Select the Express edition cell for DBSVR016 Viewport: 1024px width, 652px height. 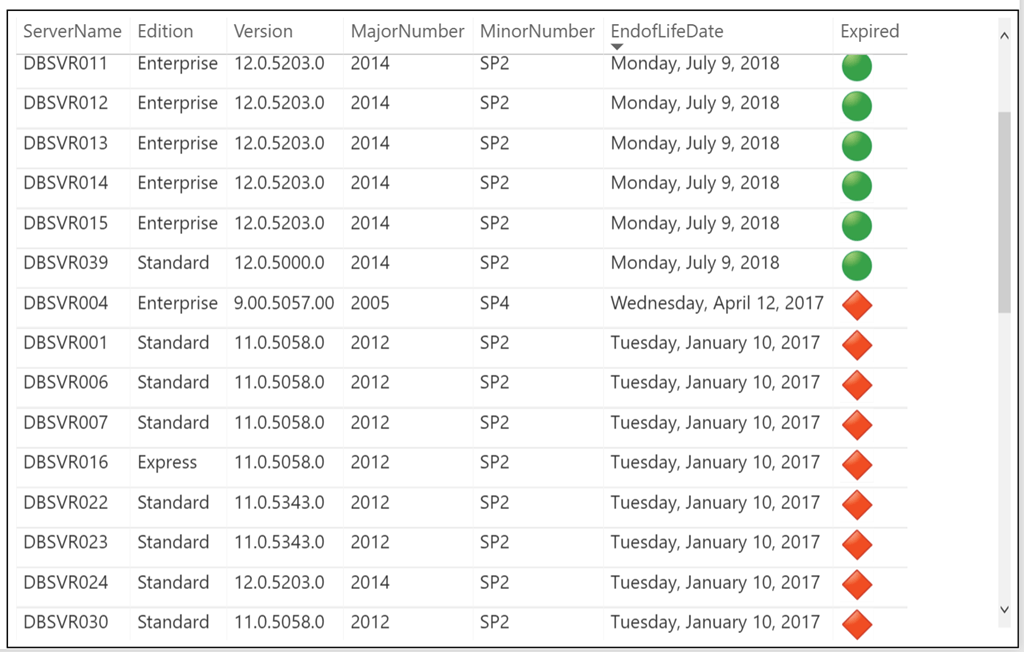coord(167,463)
